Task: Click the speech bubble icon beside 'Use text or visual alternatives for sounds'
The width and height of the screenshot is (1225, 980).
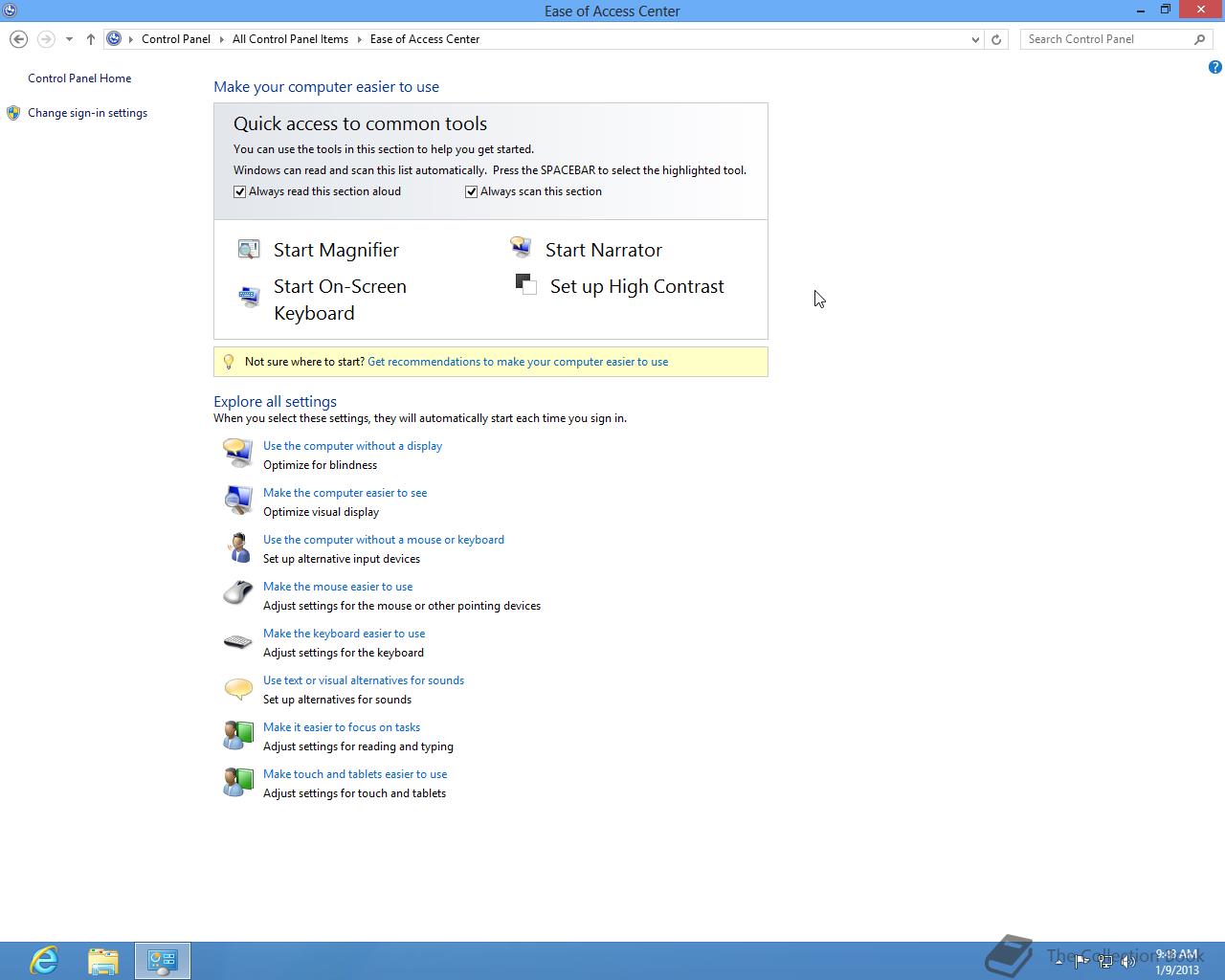Action: coord(237,688)
